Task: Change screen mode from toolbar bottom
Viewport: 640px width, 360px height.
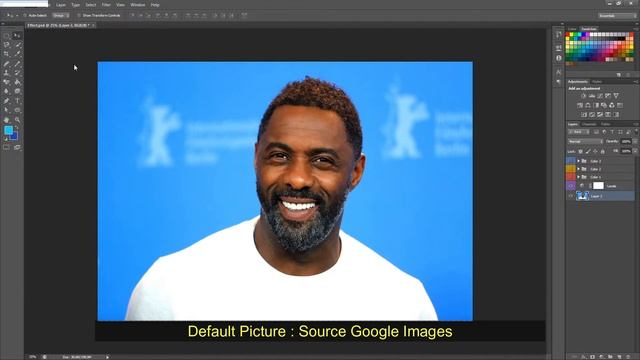Action: [17, 147]
